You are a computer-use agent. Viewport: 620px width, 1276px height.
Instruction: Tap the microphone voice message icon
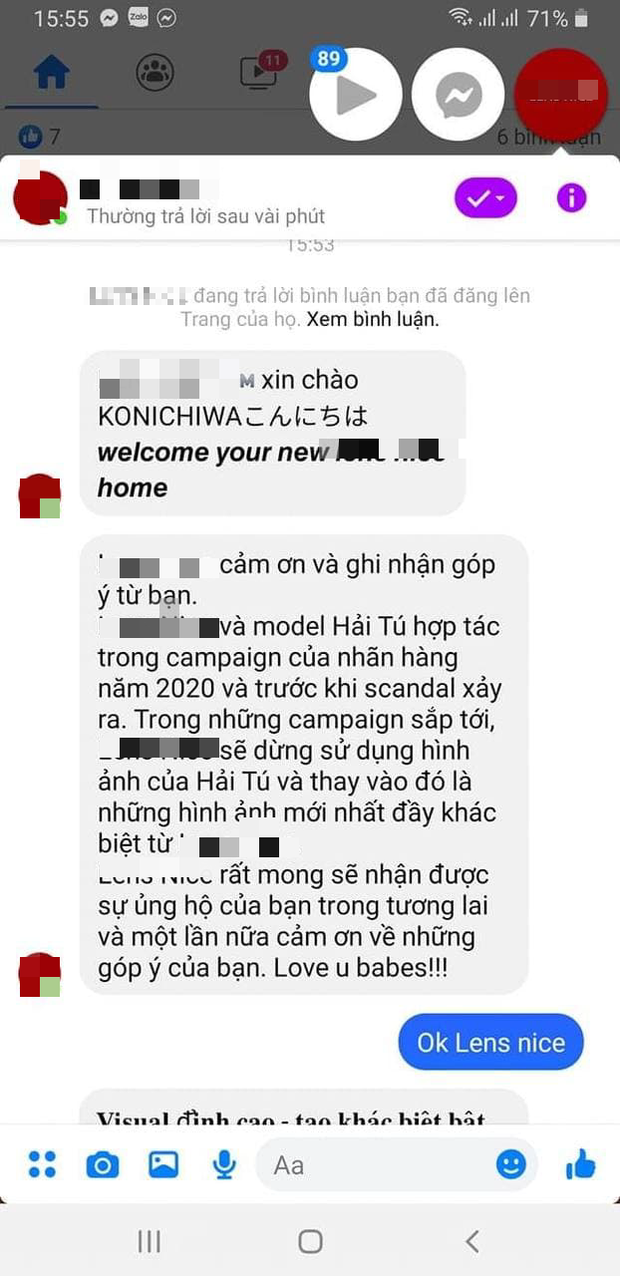click(224, 1164)
